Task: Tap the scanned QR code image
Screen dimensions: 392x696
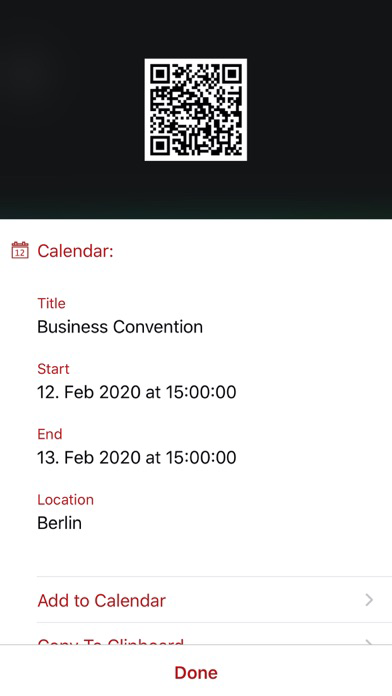Action: click(x=196, y=110)
